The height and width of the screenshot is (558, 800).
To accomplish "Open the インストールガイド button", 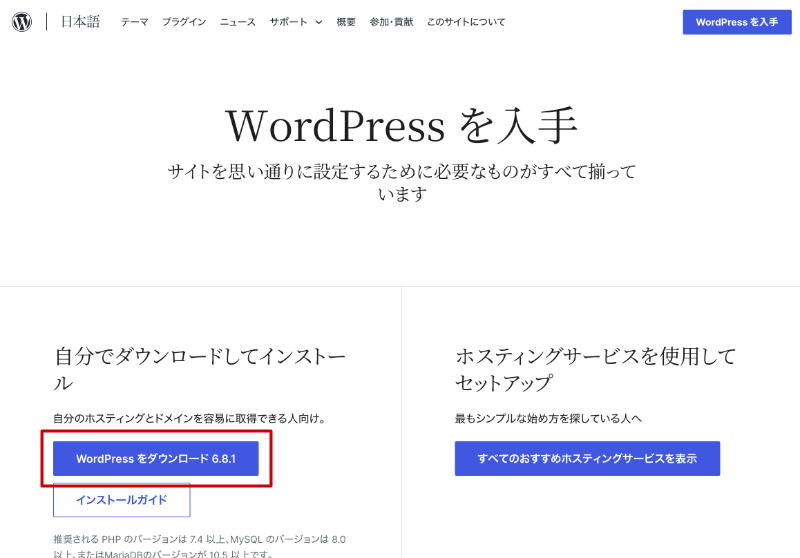I will 121,499.
